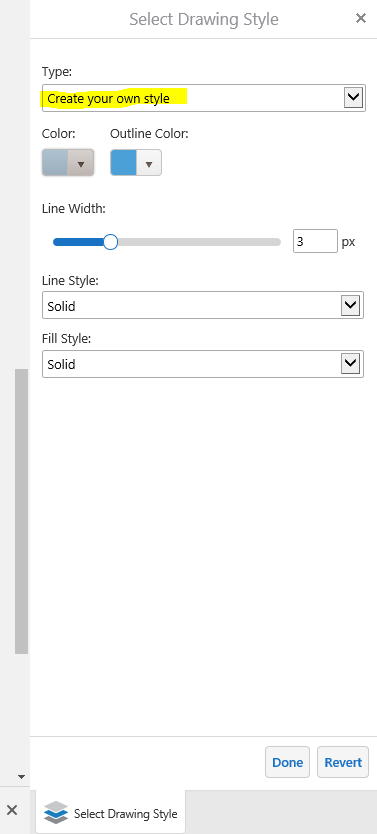377x834 pixels.
Task: Click the Line Width px input field
Action: coord(315,241)
